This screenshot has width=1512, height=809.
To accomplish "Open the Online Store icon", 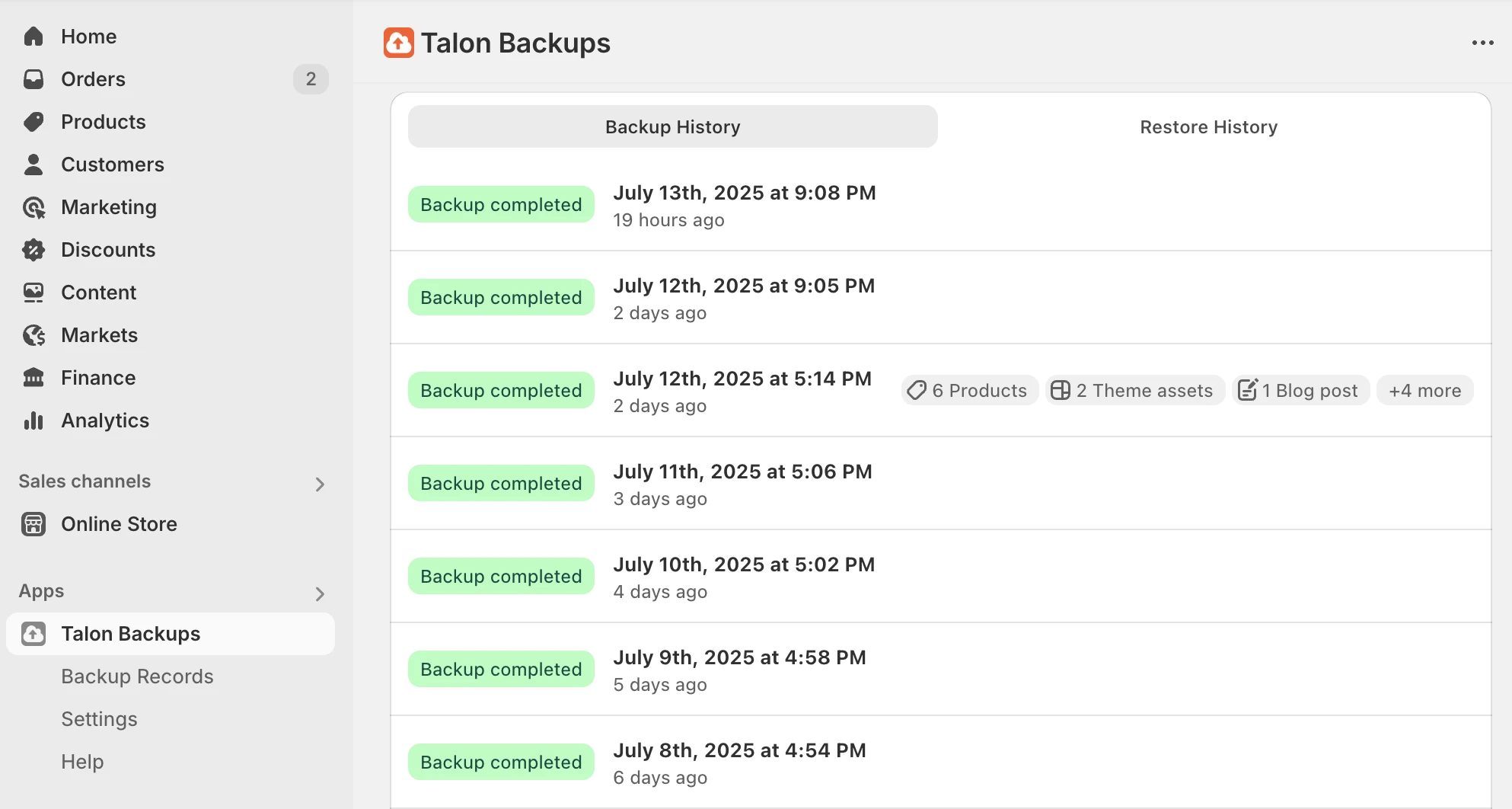I will tap(33, 523).
